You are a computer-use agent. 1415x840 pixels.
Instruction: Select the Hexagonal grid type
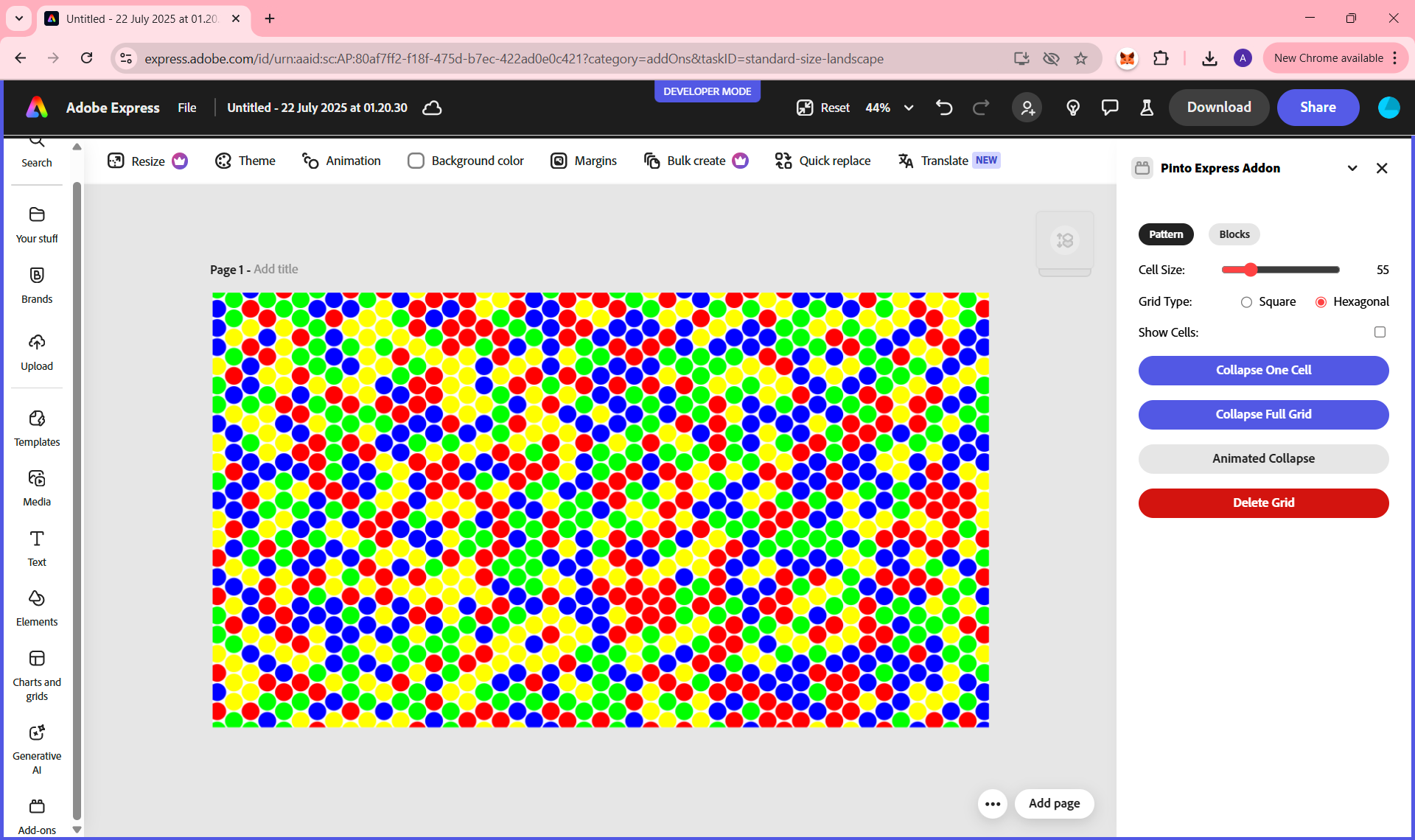point(1321,302)
